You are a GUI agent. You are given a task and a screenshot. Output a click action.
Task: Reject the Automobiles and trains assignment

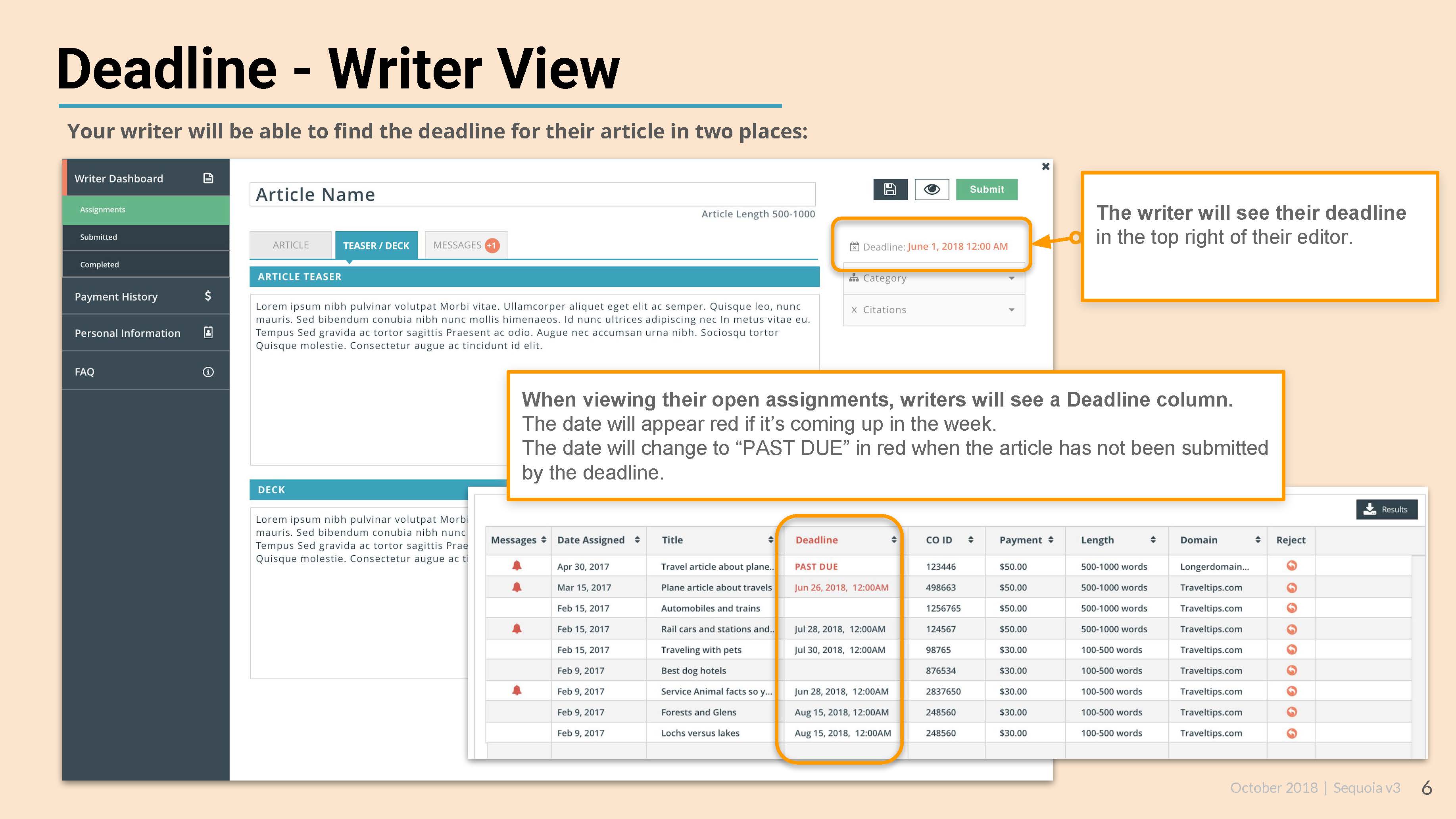tap(1291, 608)
